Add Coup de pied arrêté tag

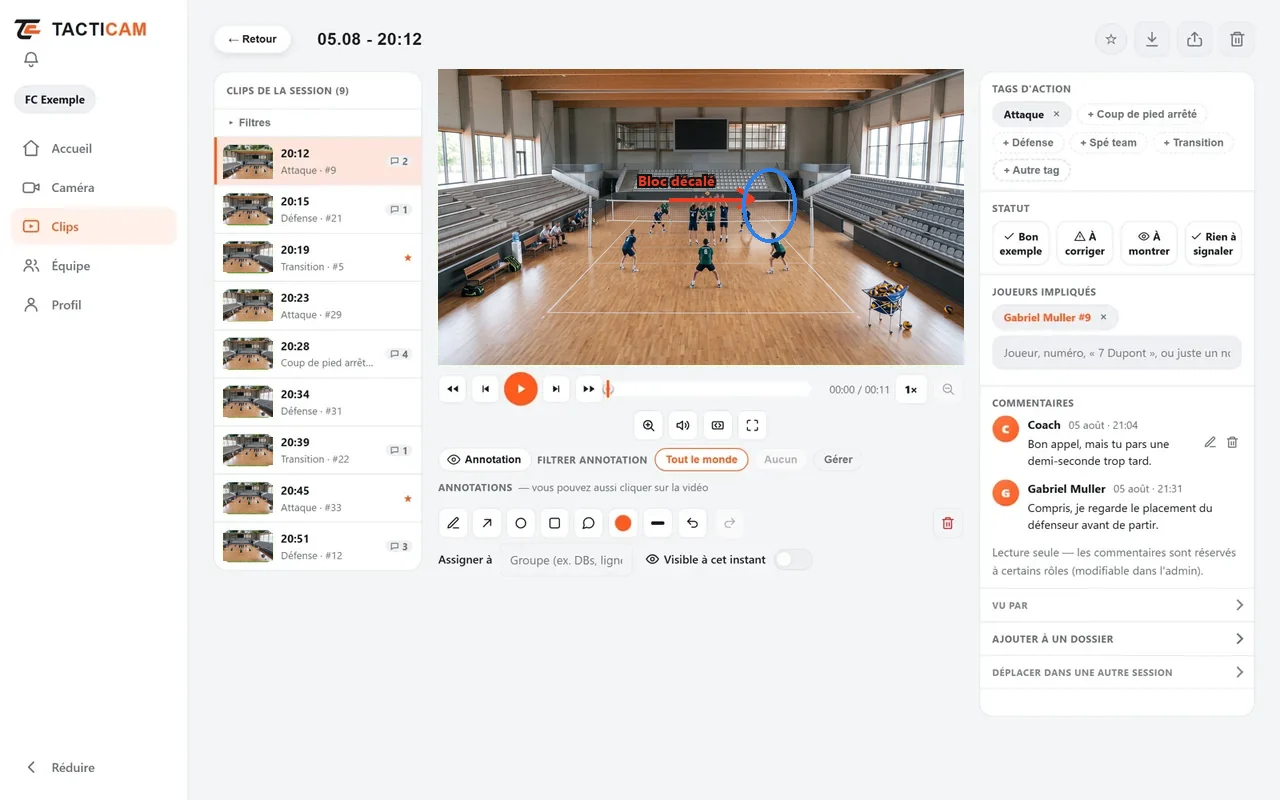tap(1142, 115)
